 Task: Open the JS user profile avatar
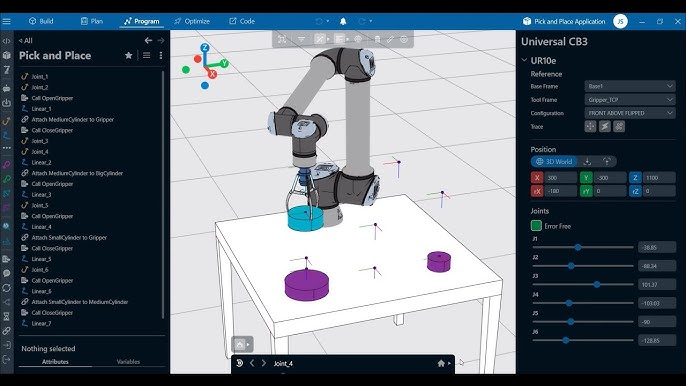point(620,21)
